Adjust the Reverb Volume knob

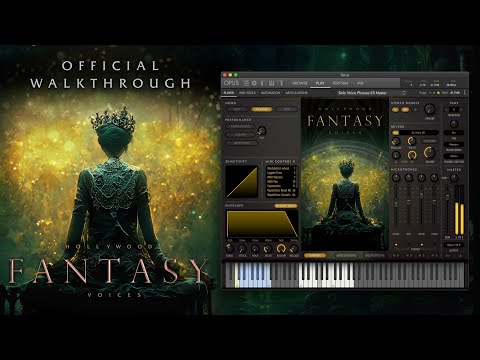[430, 153]
